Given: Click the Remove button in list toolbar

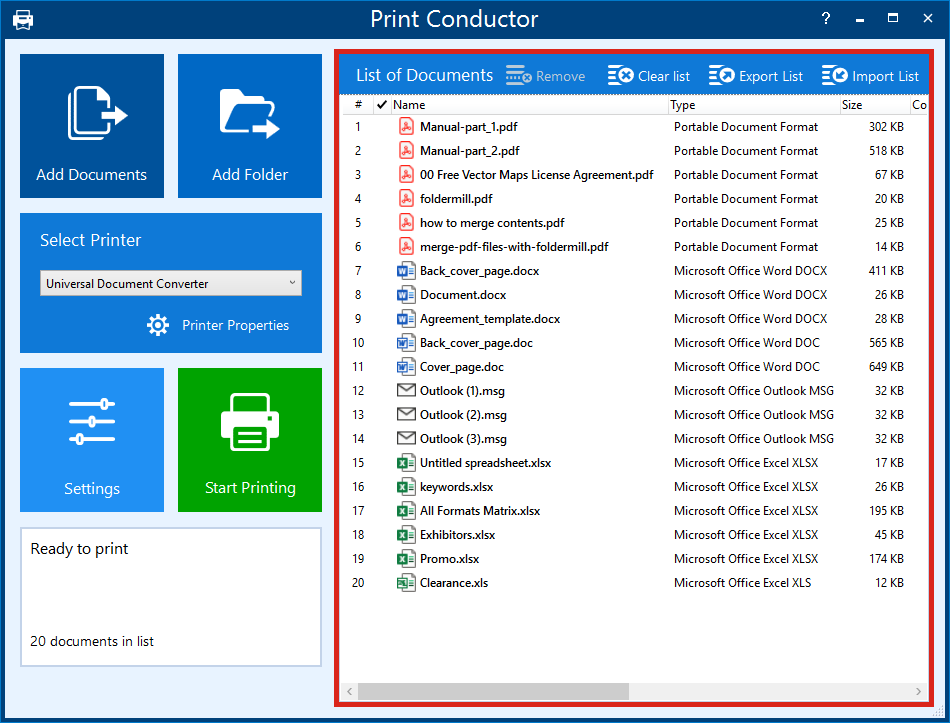Looking at the screenshot, I should (546, 76).
